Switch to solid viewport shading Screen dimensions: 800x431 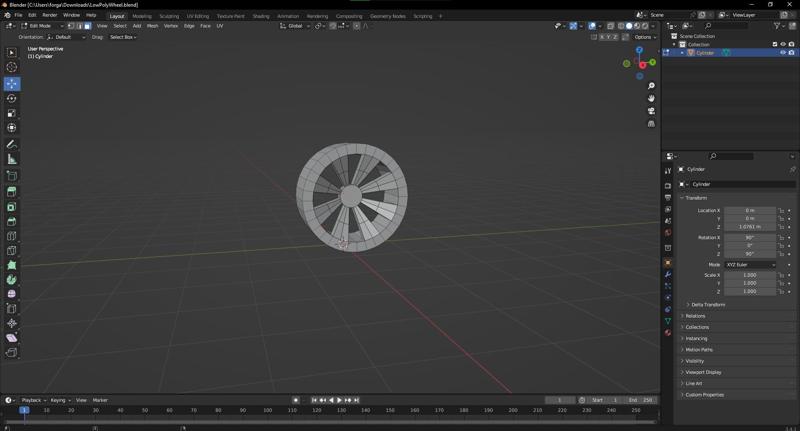pos(629,26)
